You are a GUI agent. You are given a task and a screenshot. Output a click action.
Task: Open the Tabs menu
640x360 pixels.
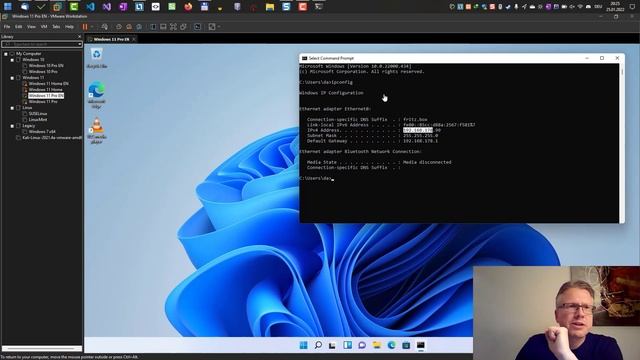pyautogui.click(x=56, y=27)
